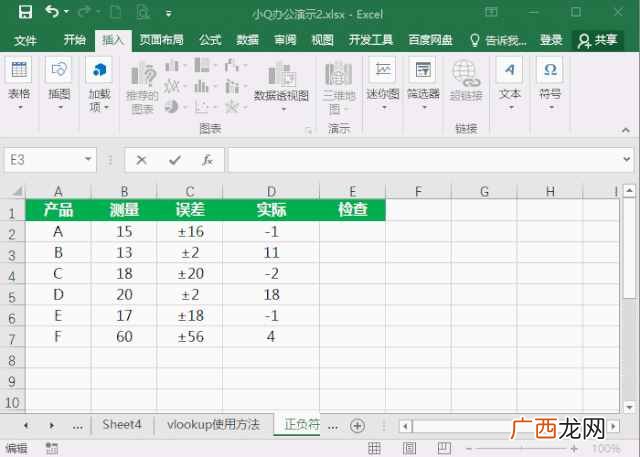This screenshot has height=457, width=640.
Task: Click the confirm checkmark in formula bar
Action: click(x=175, y=160)
